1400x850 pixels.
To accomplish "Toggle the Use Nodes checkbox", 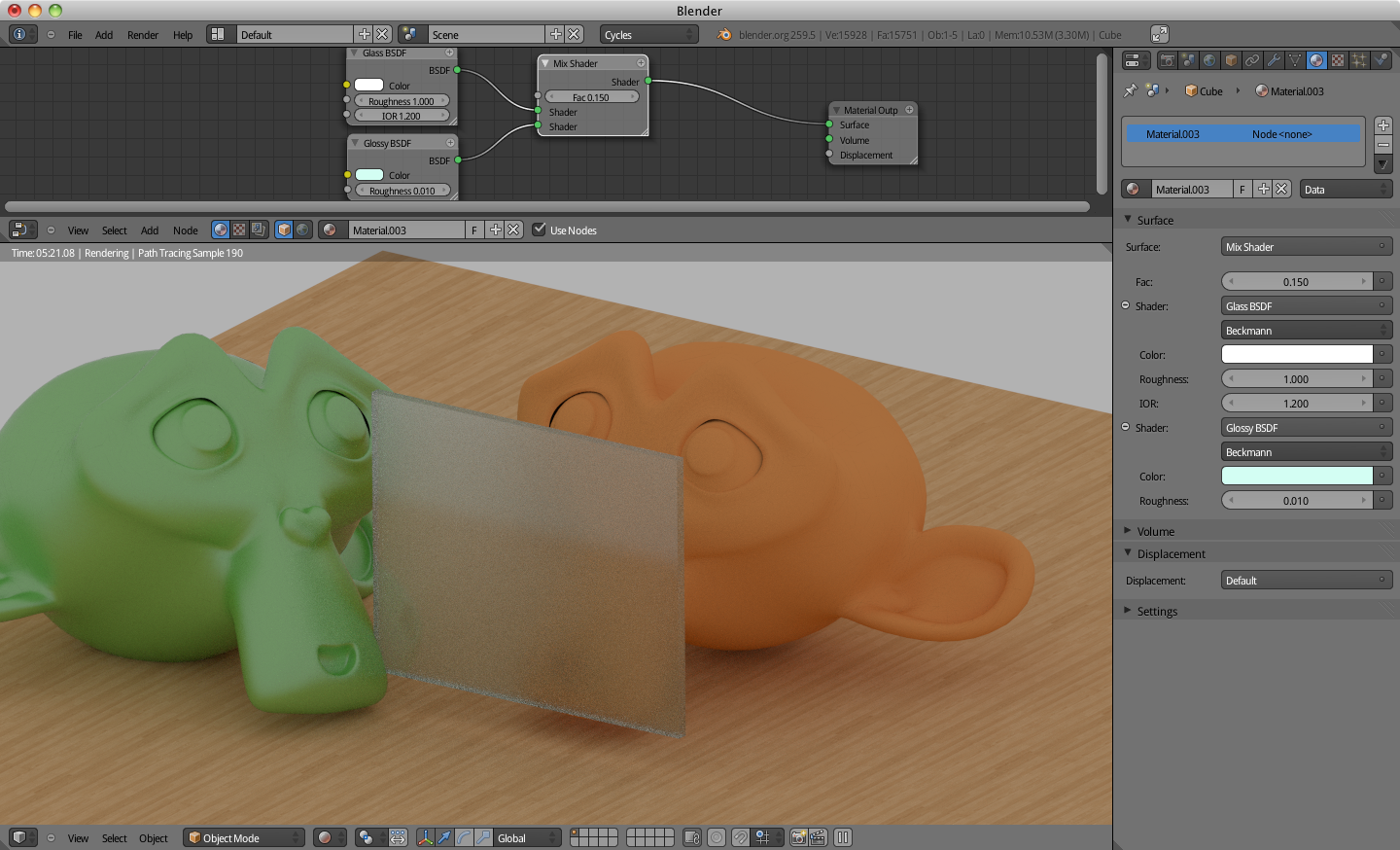I will (540, 230).
